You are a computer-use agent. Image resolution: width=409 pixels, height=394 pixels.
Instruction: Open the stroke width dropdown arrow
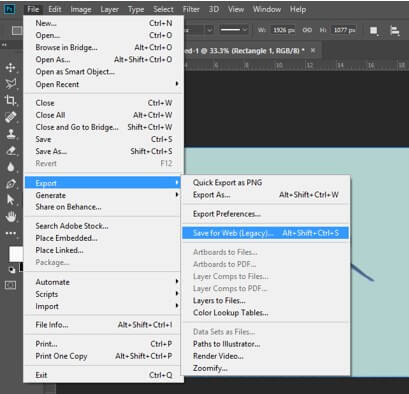pyautogui.click(x=210, y=30)
